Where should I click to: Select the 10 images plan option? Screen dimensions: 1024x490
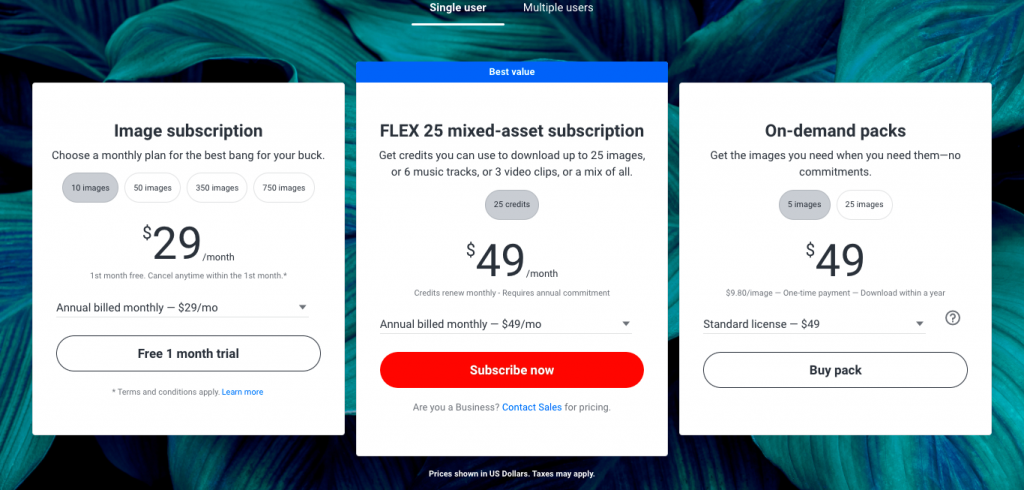point(90,188)
